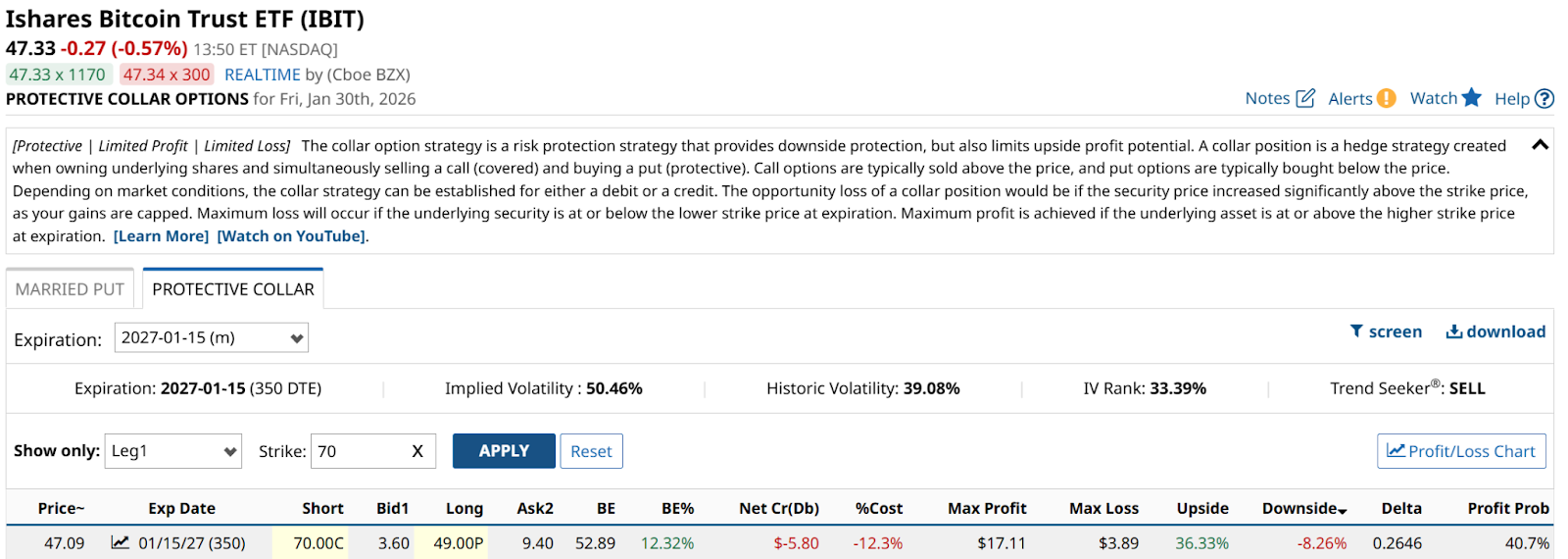This screenshot has width=1568, height=559.
Task: Open Help via the question mark icon
Action: click(x=1544, y=98)
